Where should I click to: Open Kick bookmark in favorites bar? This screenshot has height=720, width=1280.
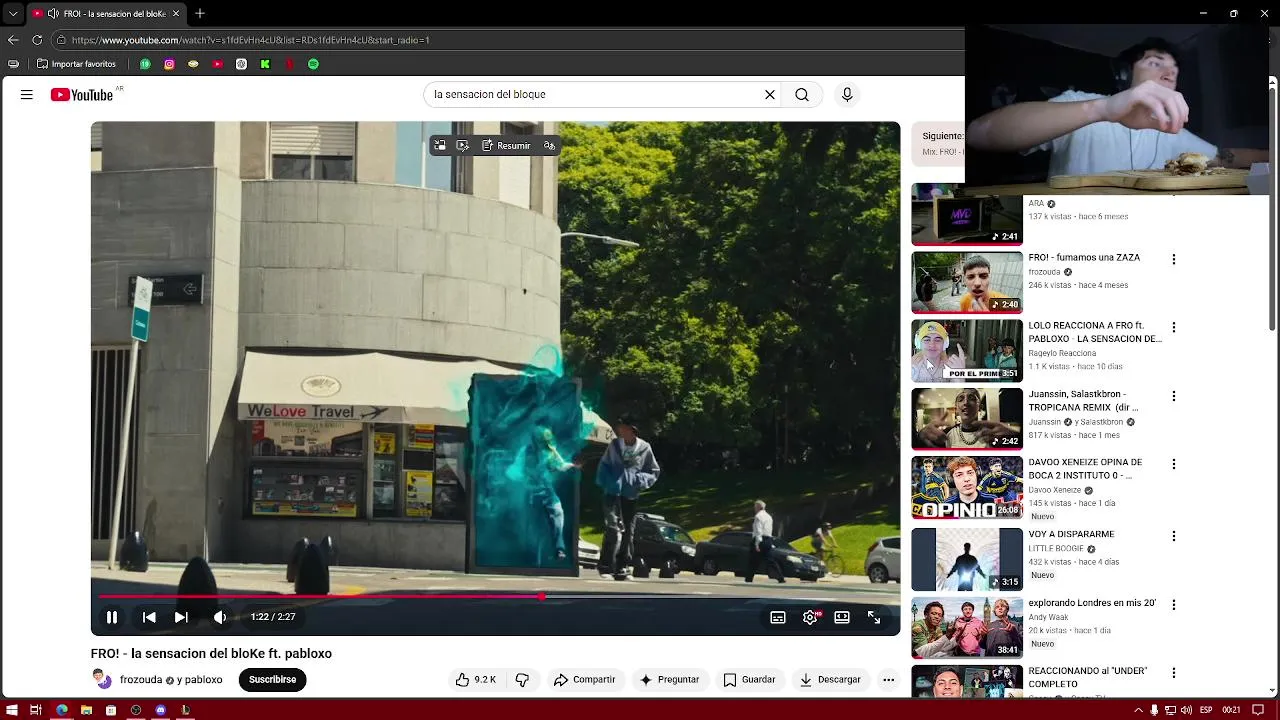265,64
